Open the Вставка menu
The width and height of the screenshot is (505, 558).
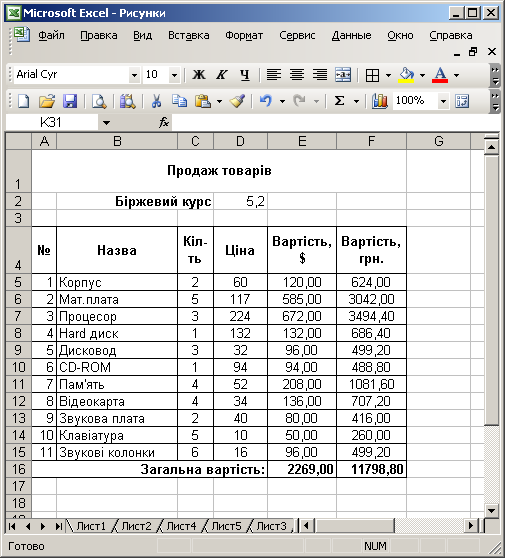tap(189, 36)
